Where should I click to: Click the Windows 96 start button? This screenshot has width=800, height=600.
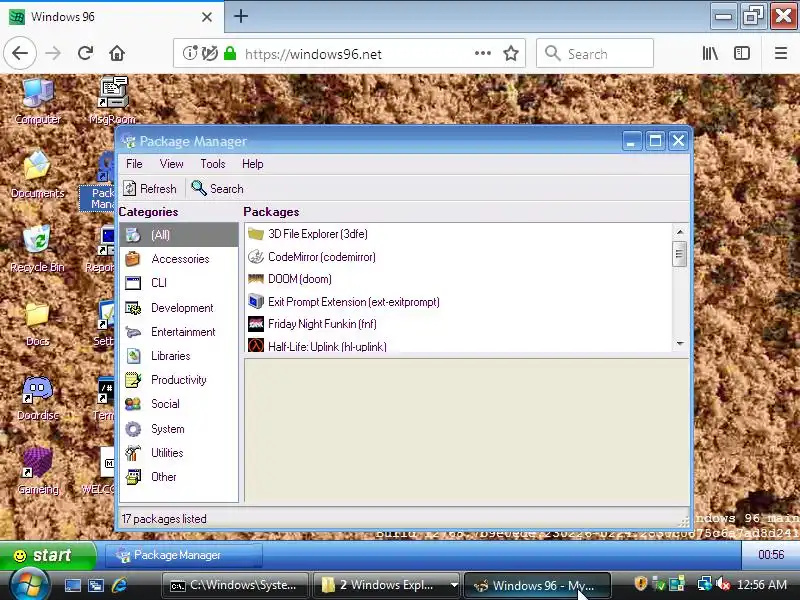48,555
